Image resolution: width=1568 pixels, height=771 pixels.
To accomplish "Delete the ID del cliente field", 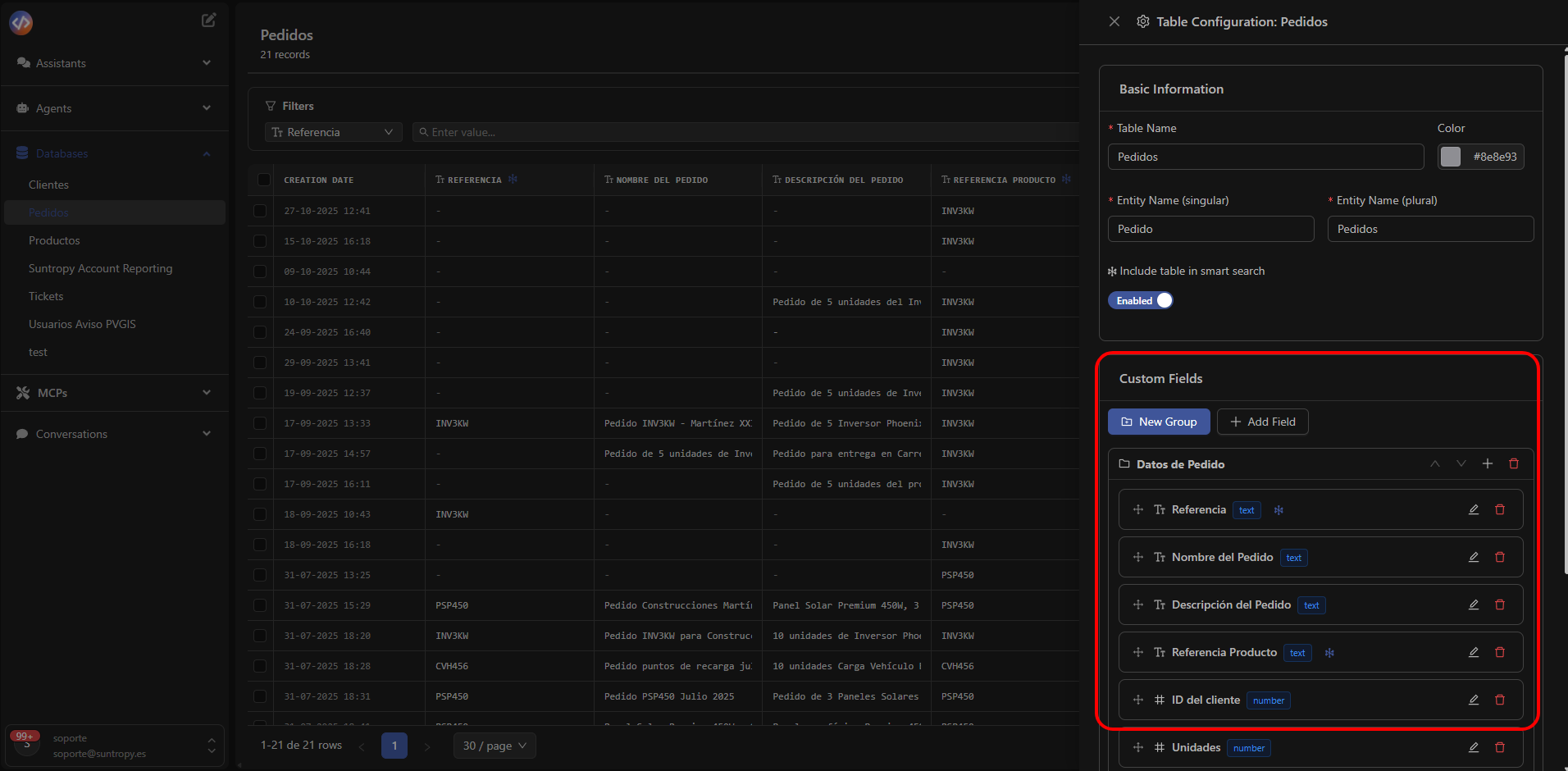I will click(1500, 700).
